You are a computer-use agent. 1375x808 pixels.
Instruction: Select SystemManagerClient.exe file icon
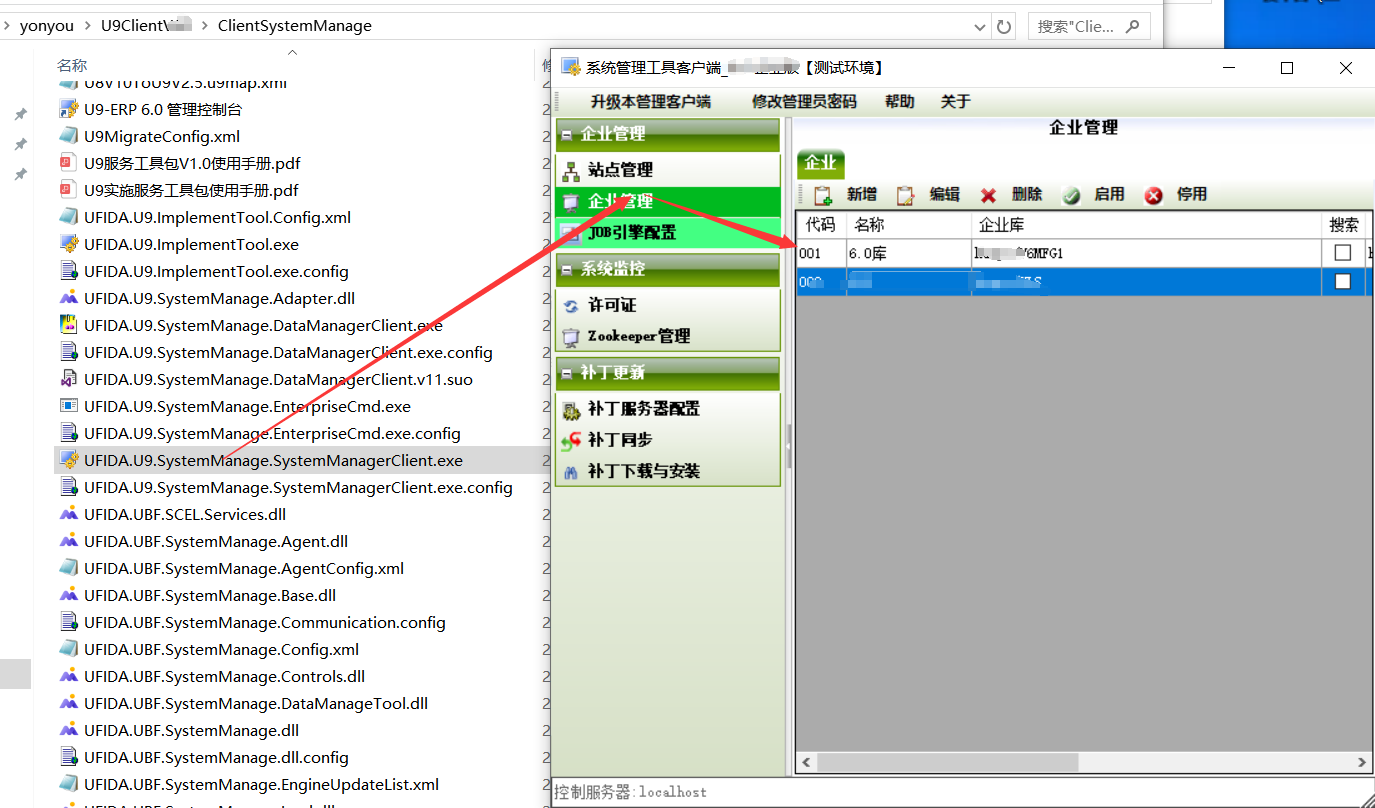69,460
